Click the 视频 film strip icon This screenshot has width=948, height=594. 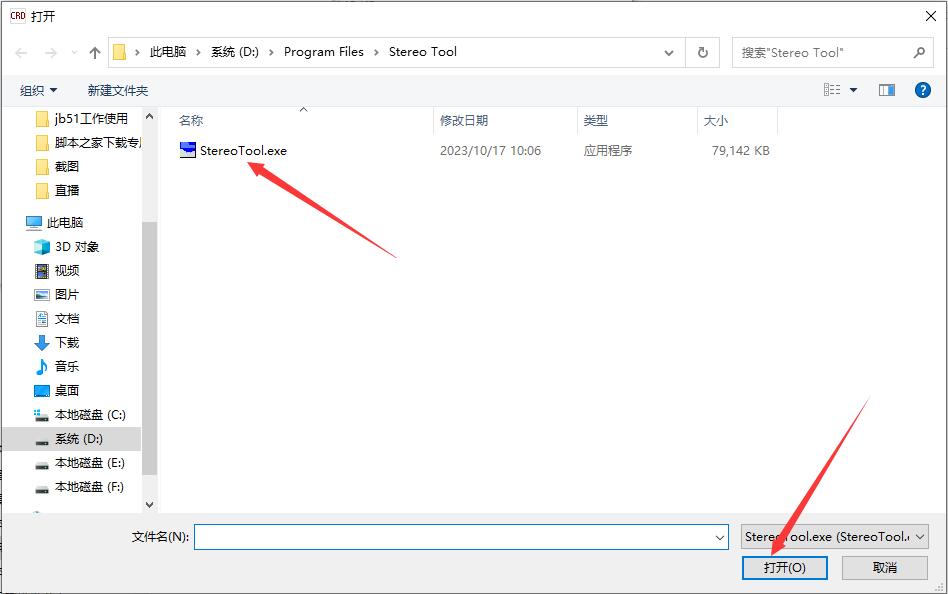tap(42, 271)
